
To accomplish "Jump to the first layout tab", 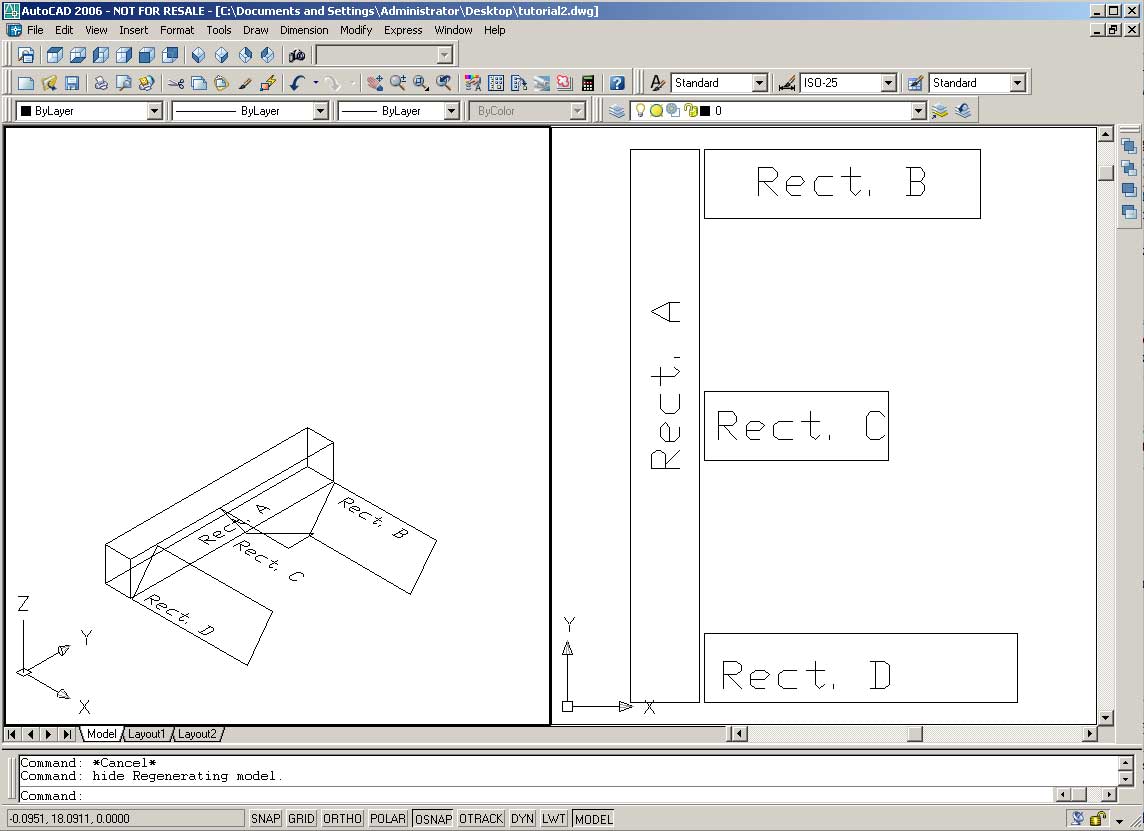I will point(12,734).
